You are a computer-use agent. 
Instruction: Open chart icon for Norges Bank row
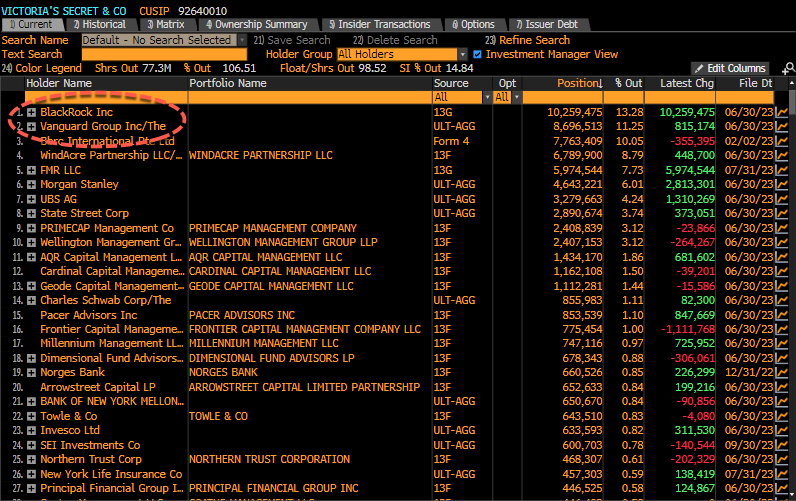781,372
